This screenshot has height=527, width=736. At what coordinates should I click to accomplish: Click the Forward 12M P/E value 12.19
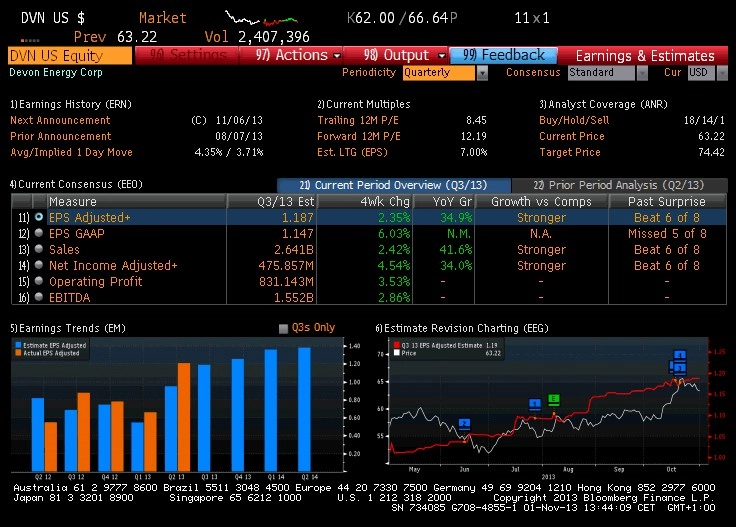[x=474, y=136]
